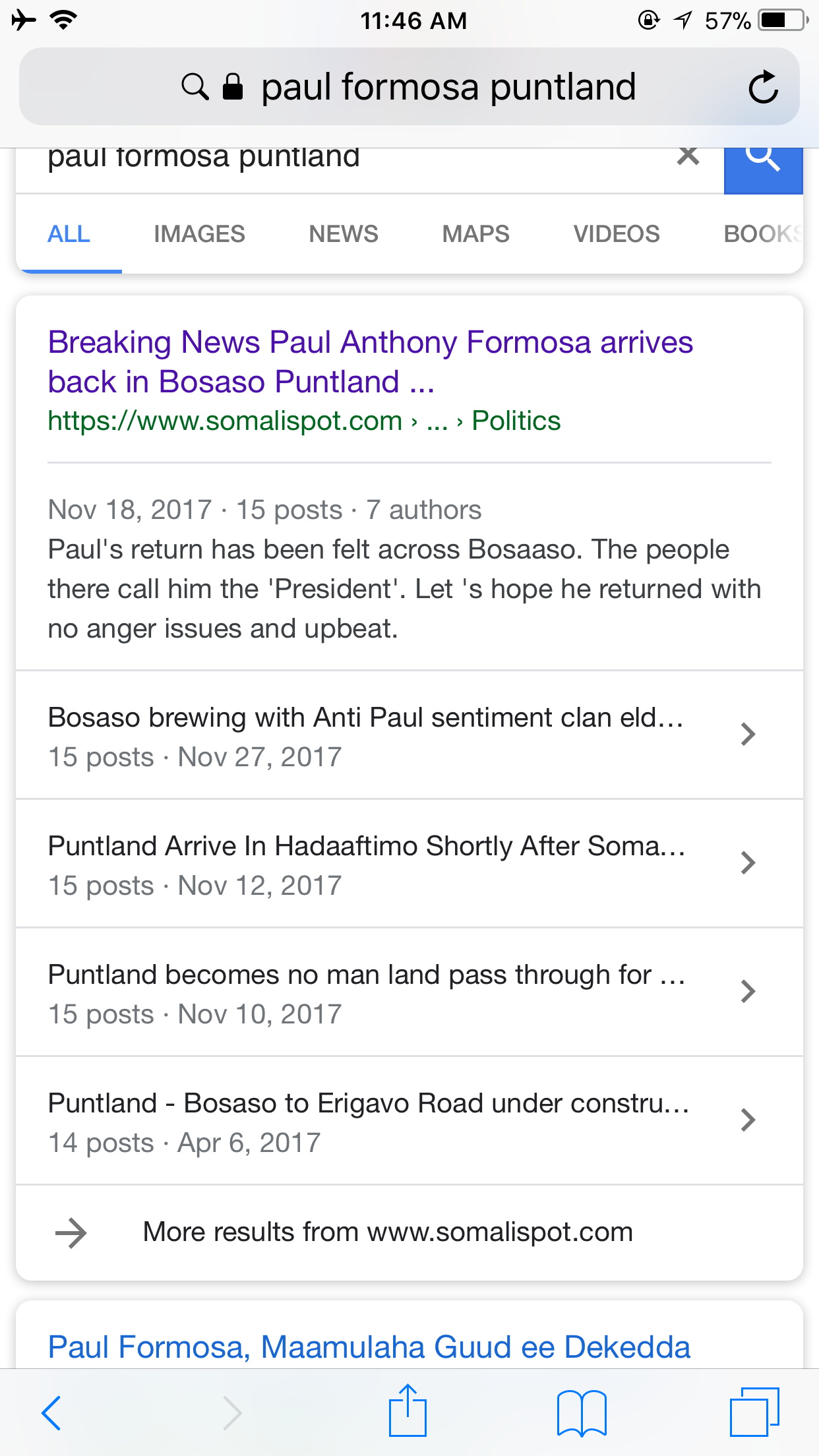Image resolution: width=819 pixels, height=1456 pixels.
Task: Clear the Google search box with X
Action: pyautogui.click(x=688, y=156)
